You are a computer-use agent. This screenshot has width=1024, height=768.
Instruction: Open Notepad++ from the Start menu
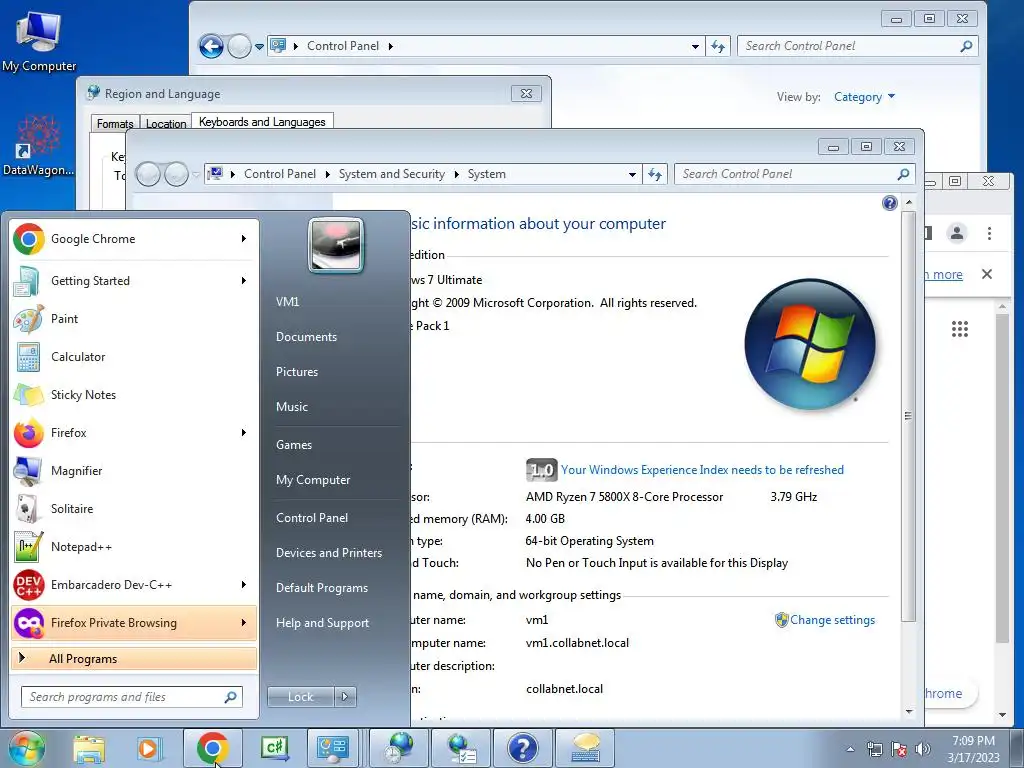[x=134, y=547]
